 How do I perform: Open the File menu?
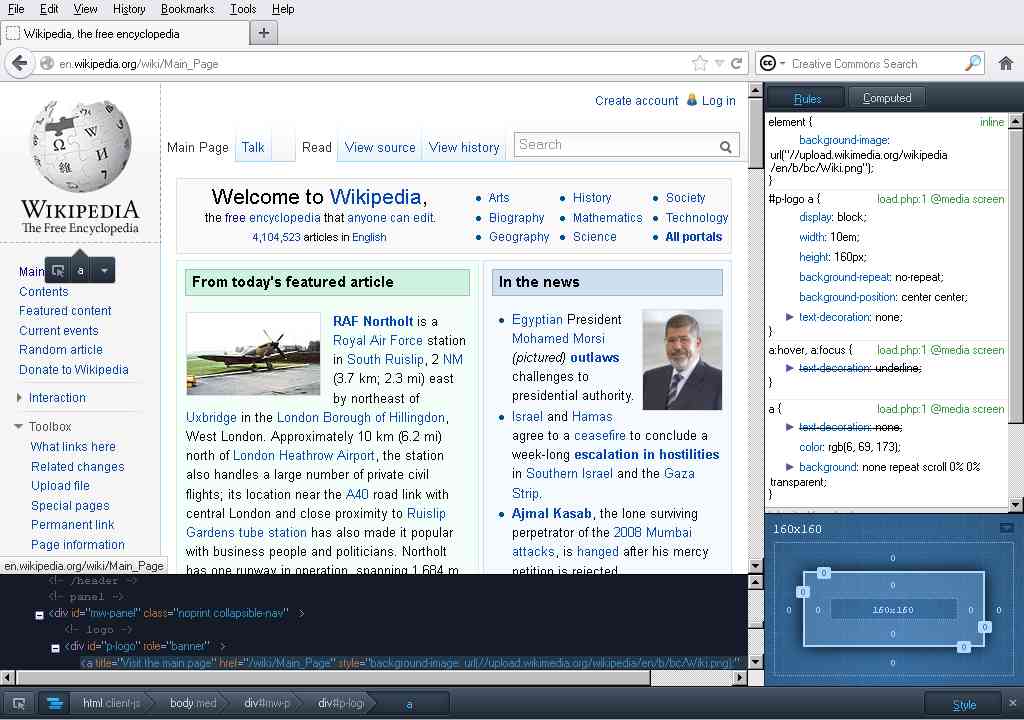(x=16, y=9)
